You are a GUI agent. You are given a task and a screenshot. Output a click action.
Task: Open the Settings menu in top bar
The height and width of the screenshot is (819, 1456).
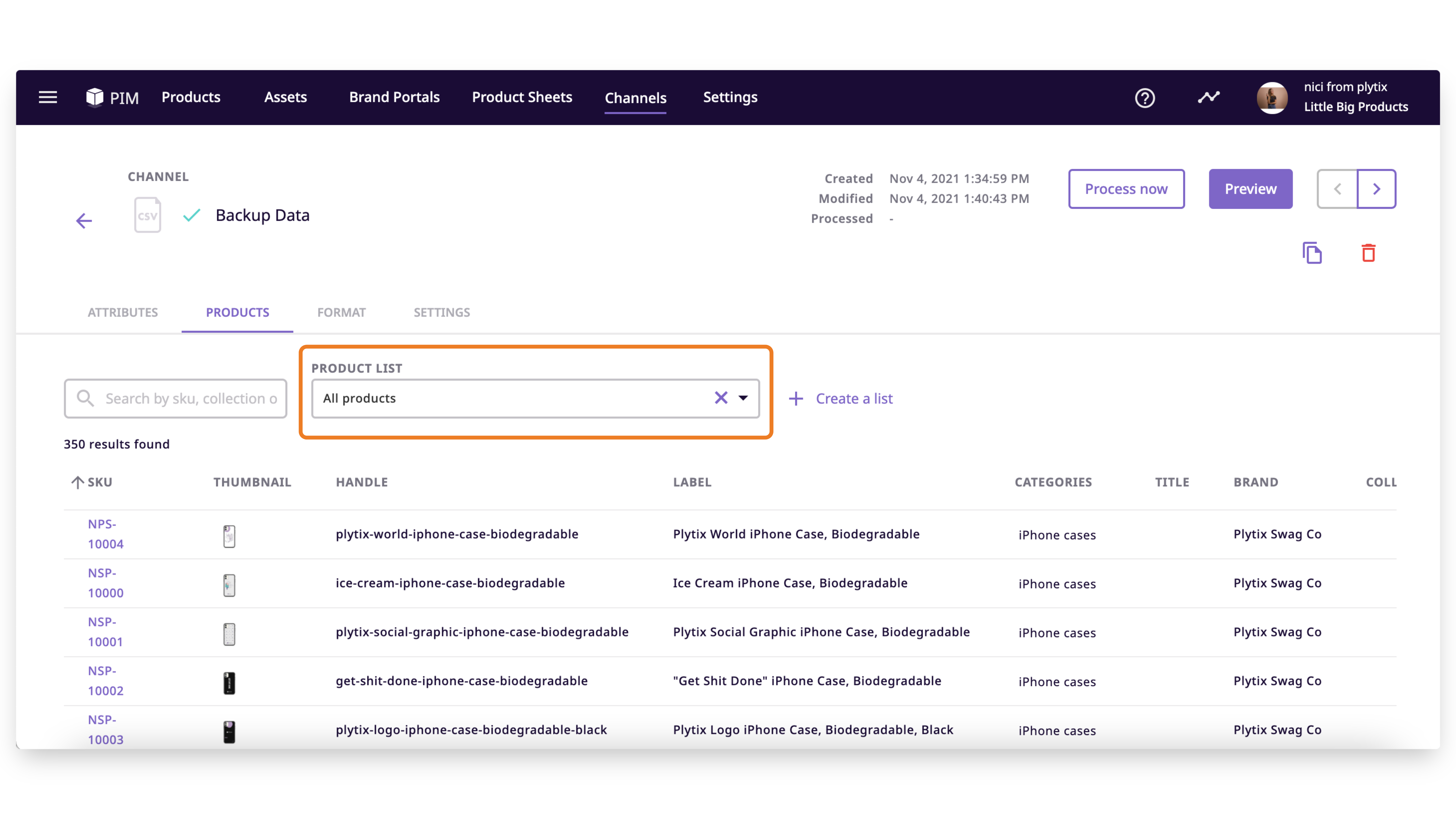(730, 97)
